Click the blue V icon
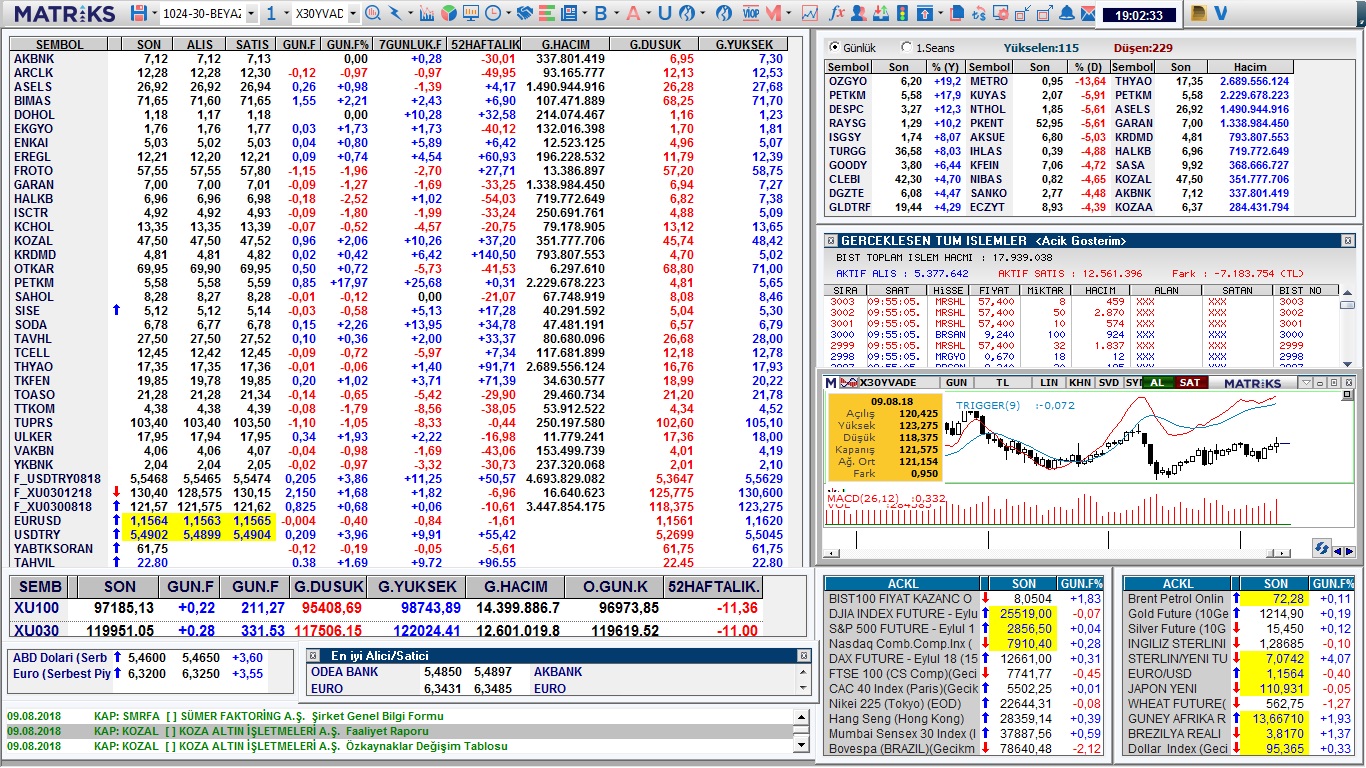 [x=1220, y=13]
